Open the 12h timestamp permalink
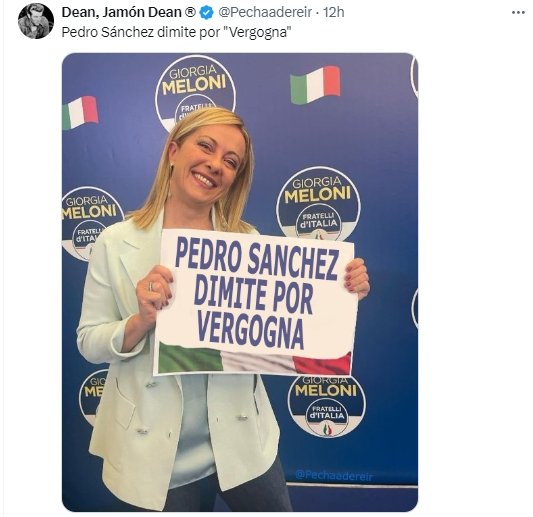Viewport: 533px width, 517px height. click(333, 12)
